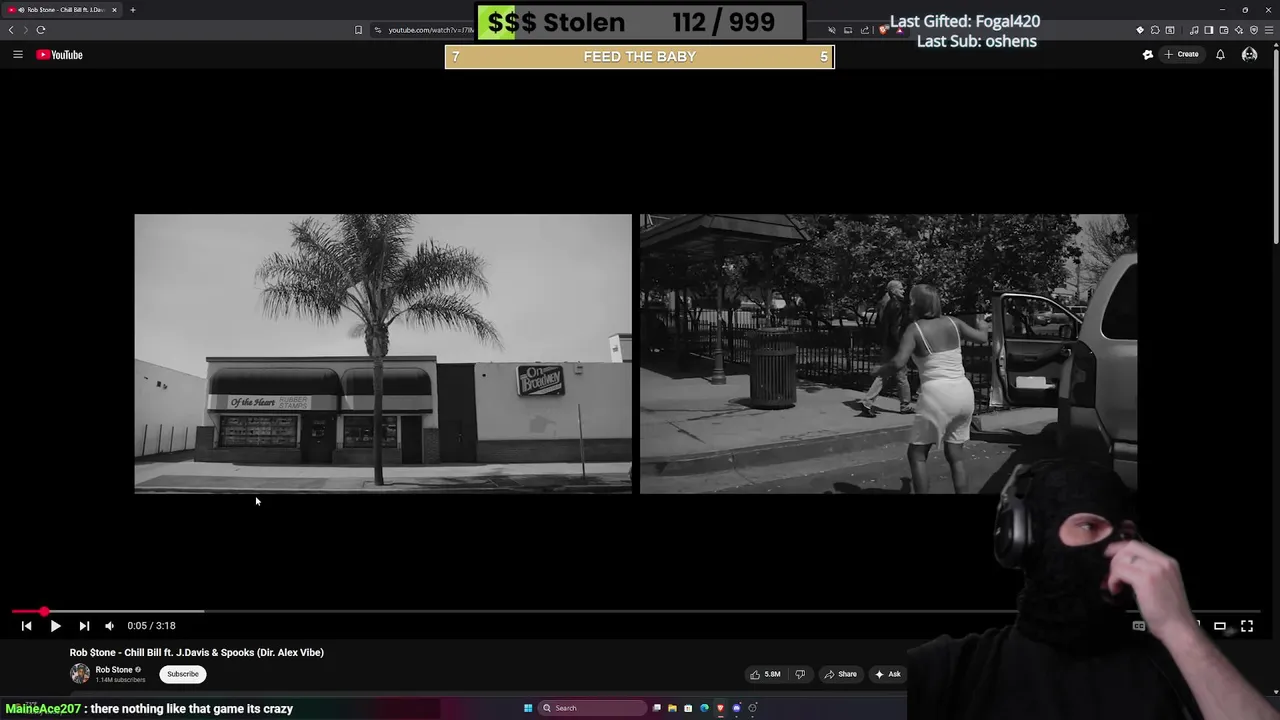The width and height of the screenshot is (1280, 720).
Task: Dislike this video
Action: pyautogui.click(x=800, y=674)
